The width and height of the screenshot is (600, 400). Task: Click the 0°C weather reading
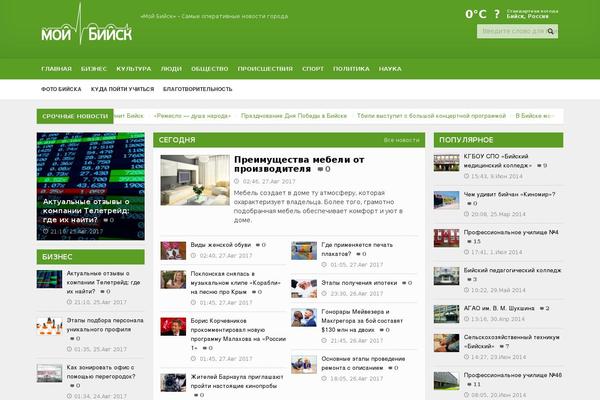476,15
